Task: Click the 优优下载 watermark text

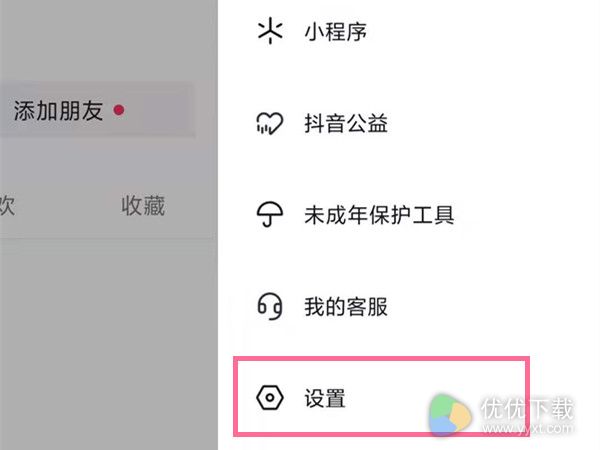Action: click(x=527, y=409)
